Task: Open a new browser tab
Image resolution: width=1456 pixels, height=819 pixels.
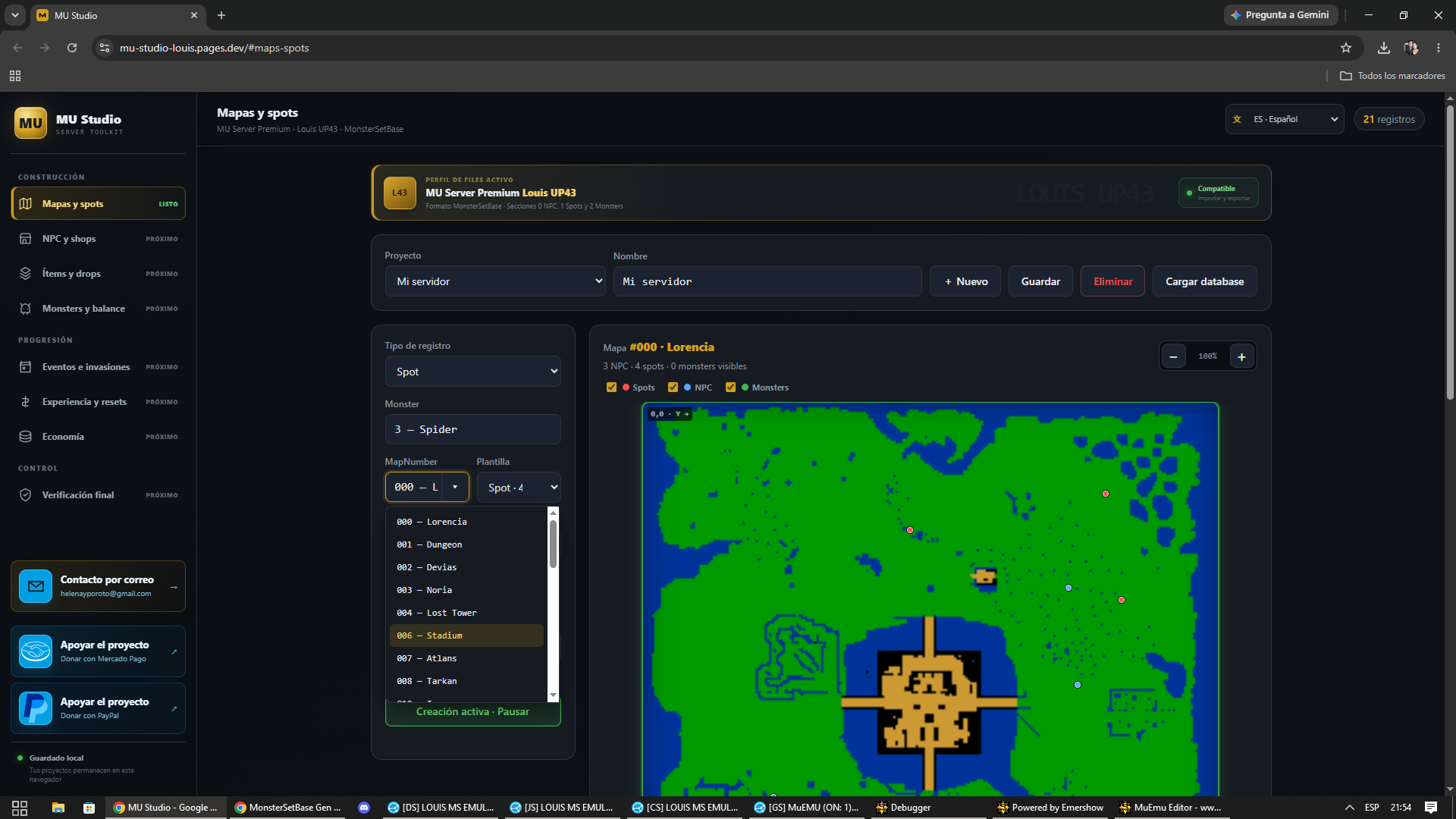Action: [x=221, y=15]
